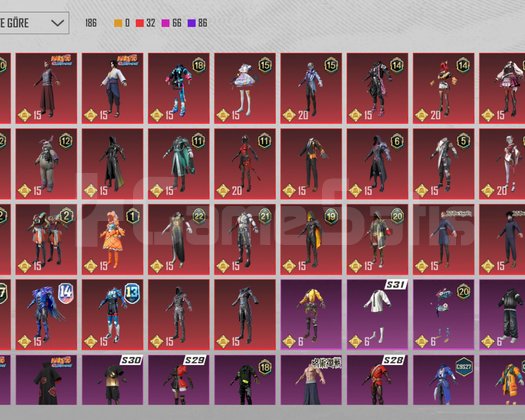Select the orange dress outfit with badge 1
Image resolution: width=525 pixels, height=420 pixels.
pos(113,239)
